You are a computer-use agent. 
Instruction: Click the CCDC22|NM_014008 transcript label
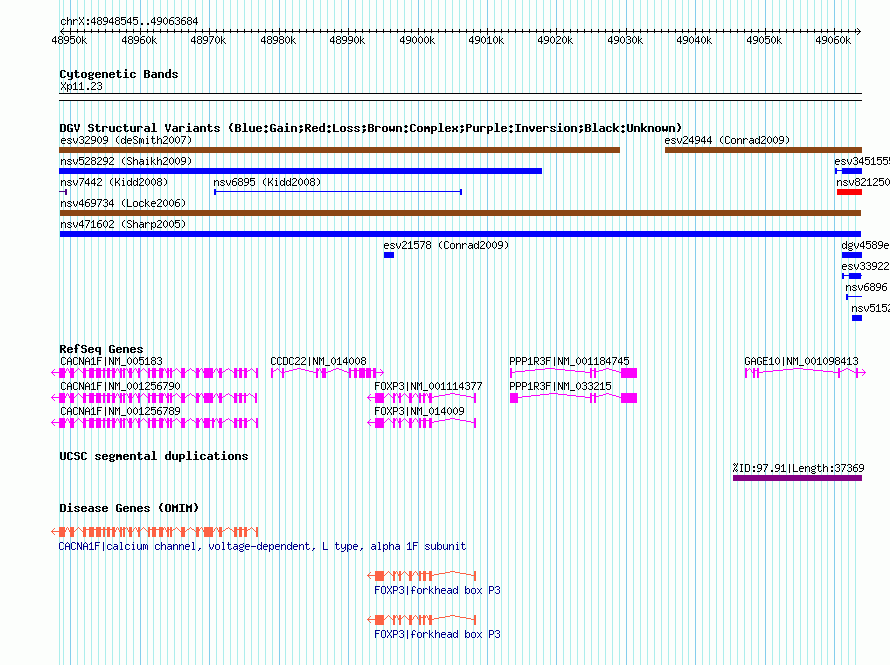coord(318,361)
